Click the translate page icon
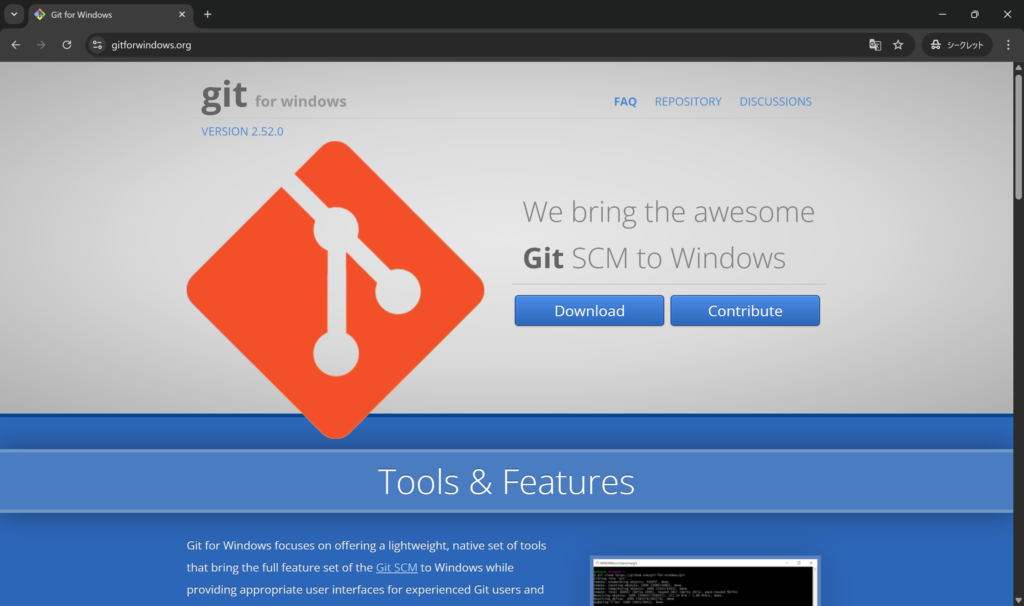The width and height of the screenshot is (1024, 606). tap(875, 45)
